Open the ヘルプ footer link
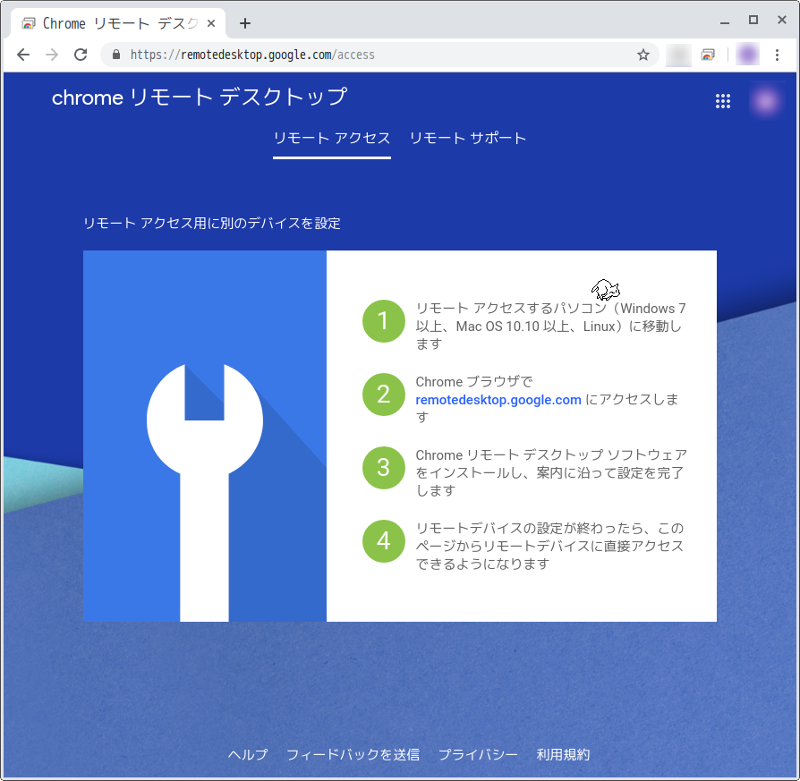This screenshot has width=800, height=781. pyautogui.click(x=247, y=754)
